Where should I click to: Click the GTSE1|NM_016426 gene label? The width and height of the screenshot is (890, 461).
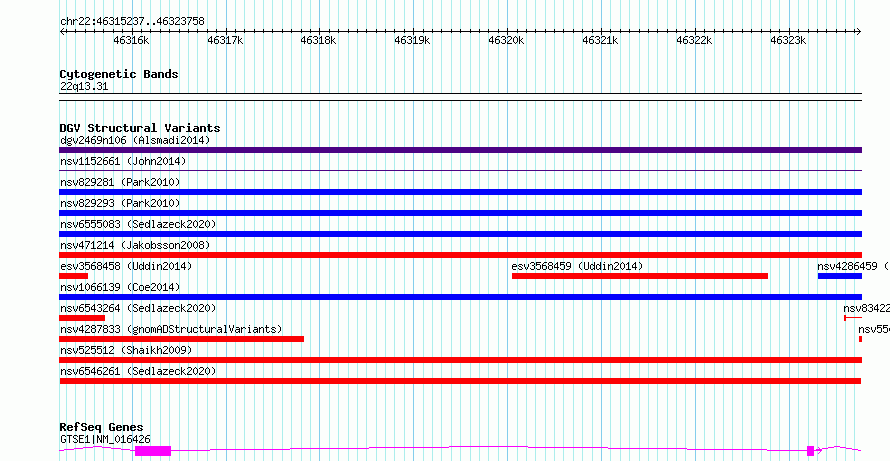(105, 439)
